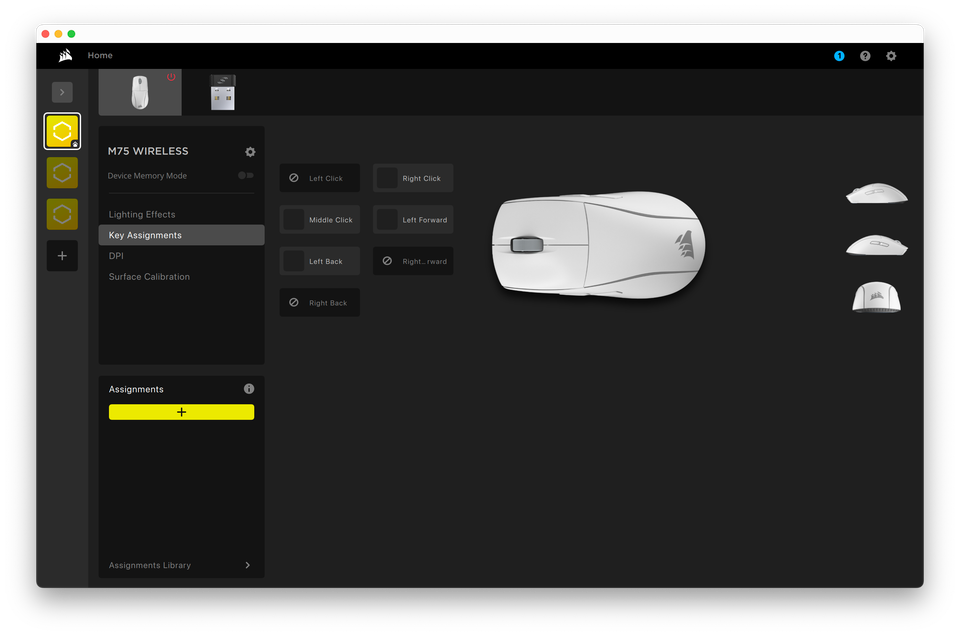The width and height of the screenshot is (960, 636).
Task: Click the M75 WIRELESS title text
Action: (148, 151)
